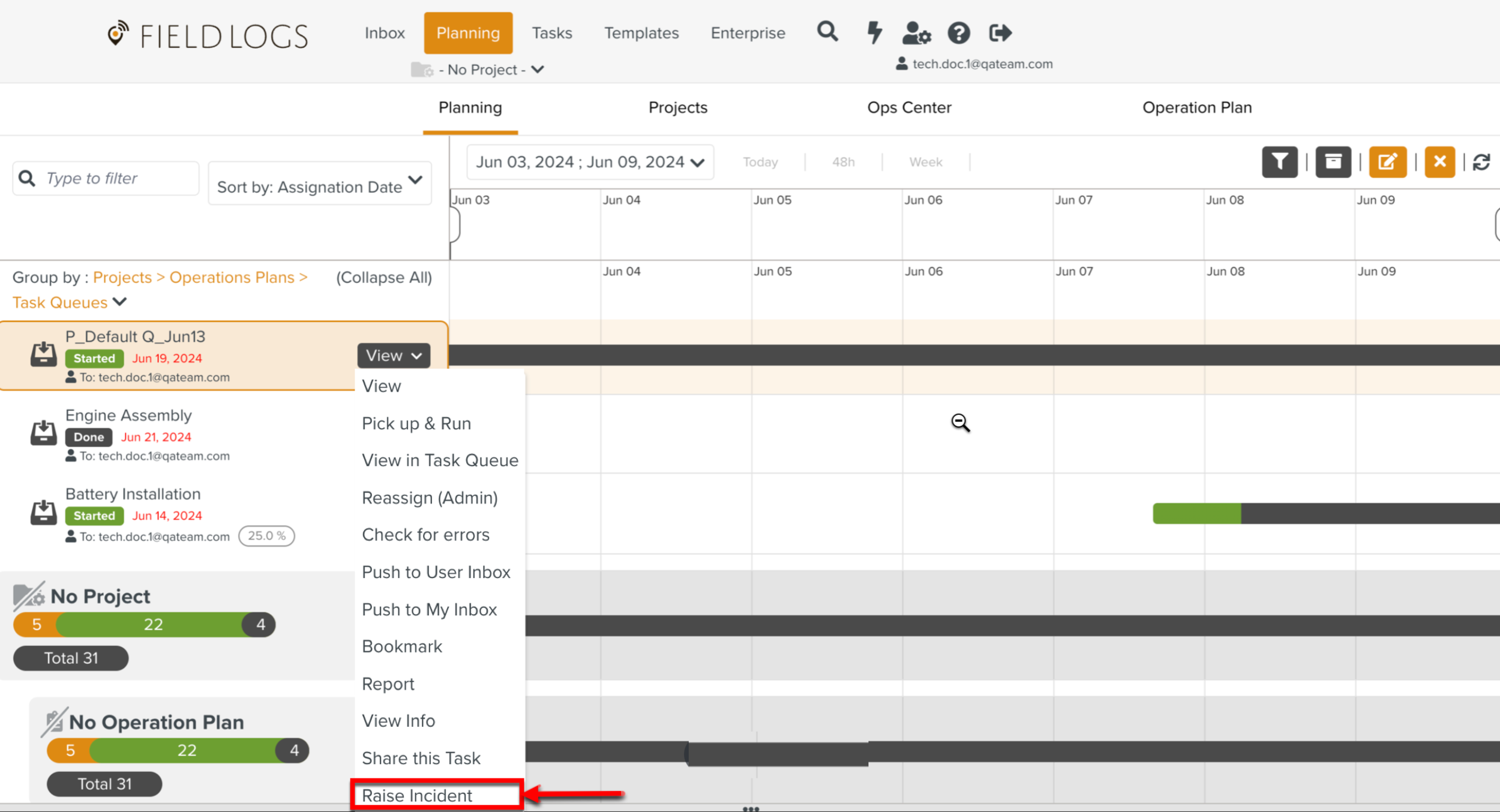Click Collapse All link
The image size is (1500, 812).
coord(384,277)
